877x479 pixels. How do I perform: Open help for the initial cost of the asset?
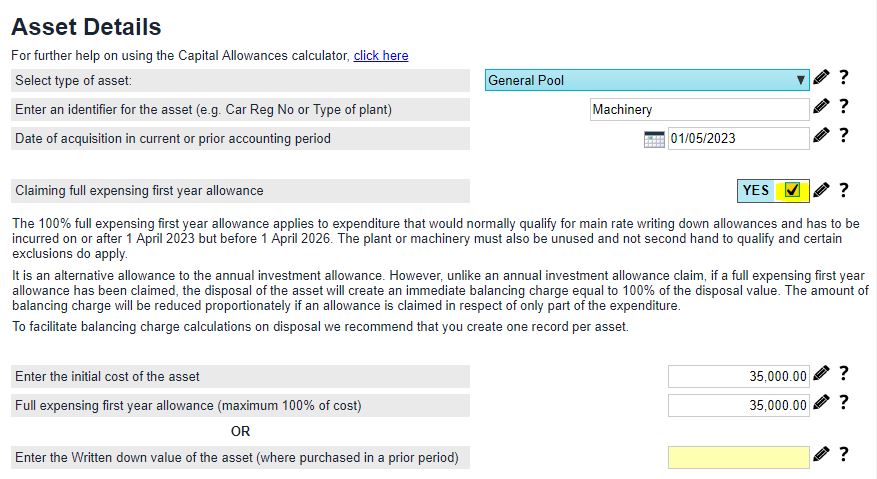pos(844,374)
